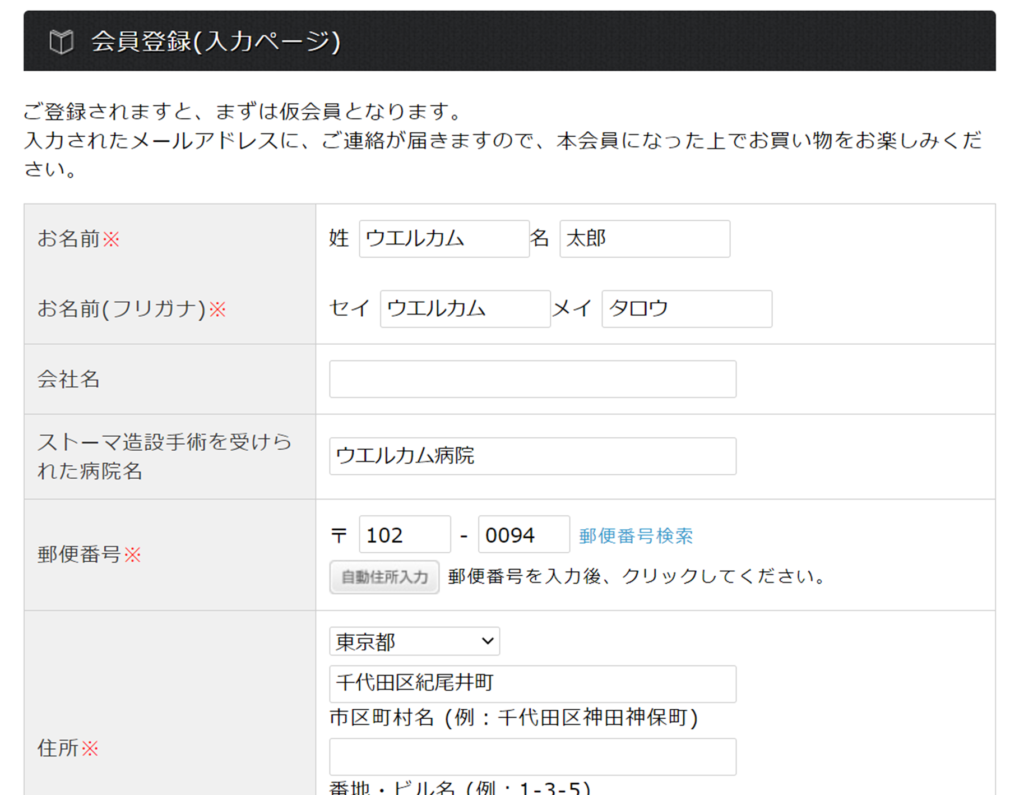Screen dimensions: 1024x795
Task: Select the セイ furigana input field
Action: point(465,309)
